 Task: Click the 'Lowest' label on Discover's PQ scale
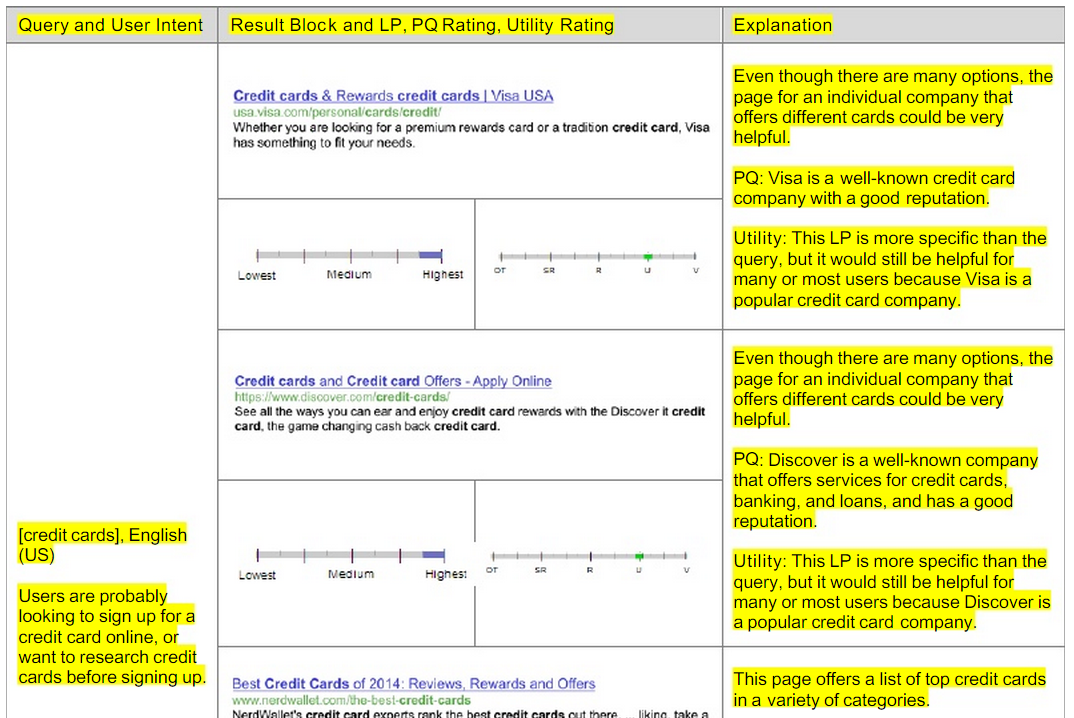[x=257, y=575]
